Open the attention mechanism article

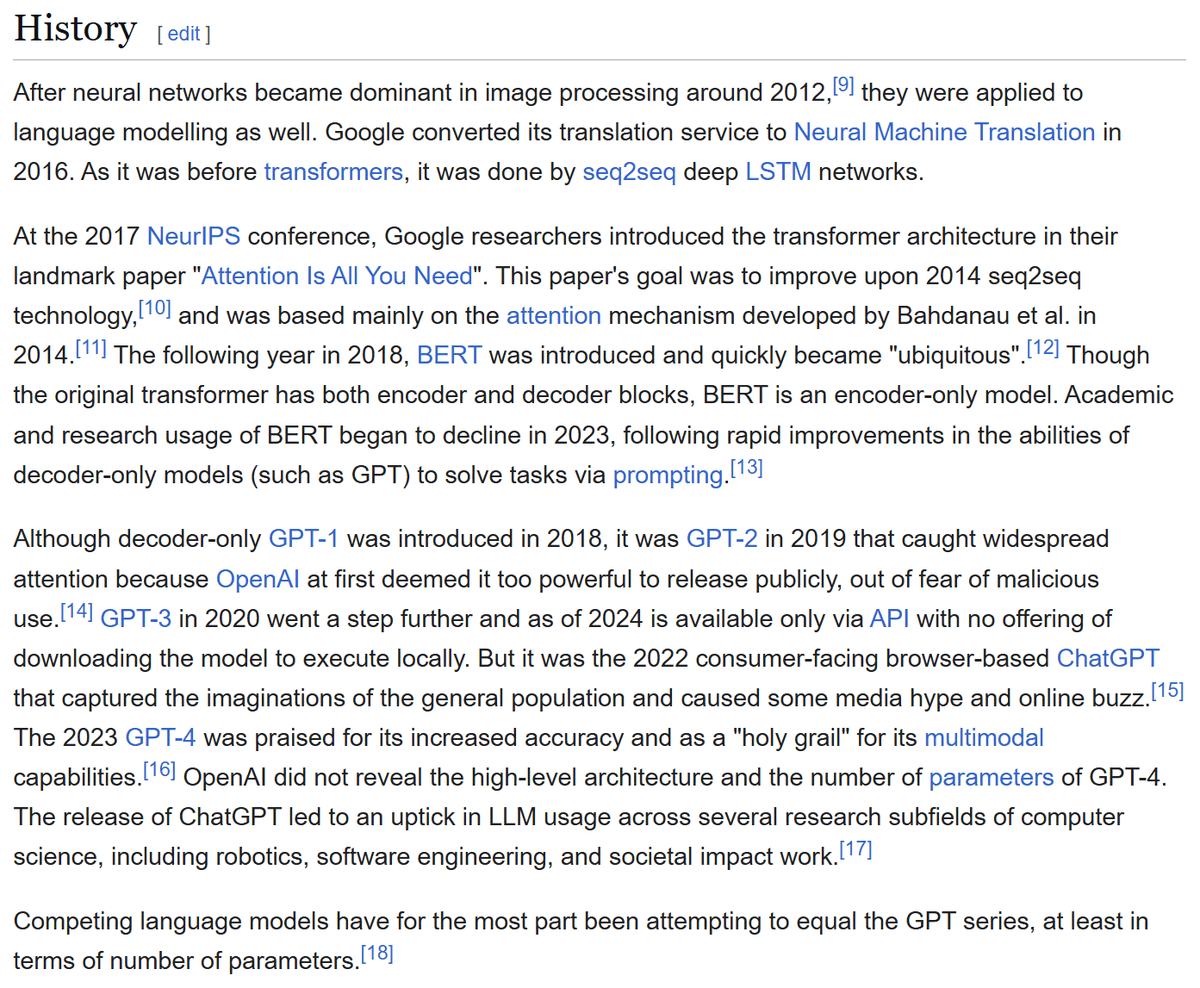click(x=554, y=316)
